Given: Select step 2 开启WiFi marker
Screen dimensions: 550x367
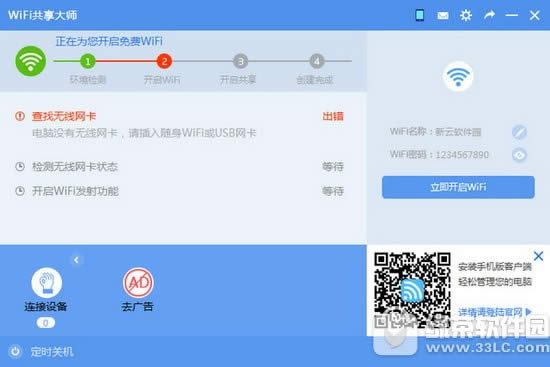Looking at the screenshot, I should [x=164, y=61].
